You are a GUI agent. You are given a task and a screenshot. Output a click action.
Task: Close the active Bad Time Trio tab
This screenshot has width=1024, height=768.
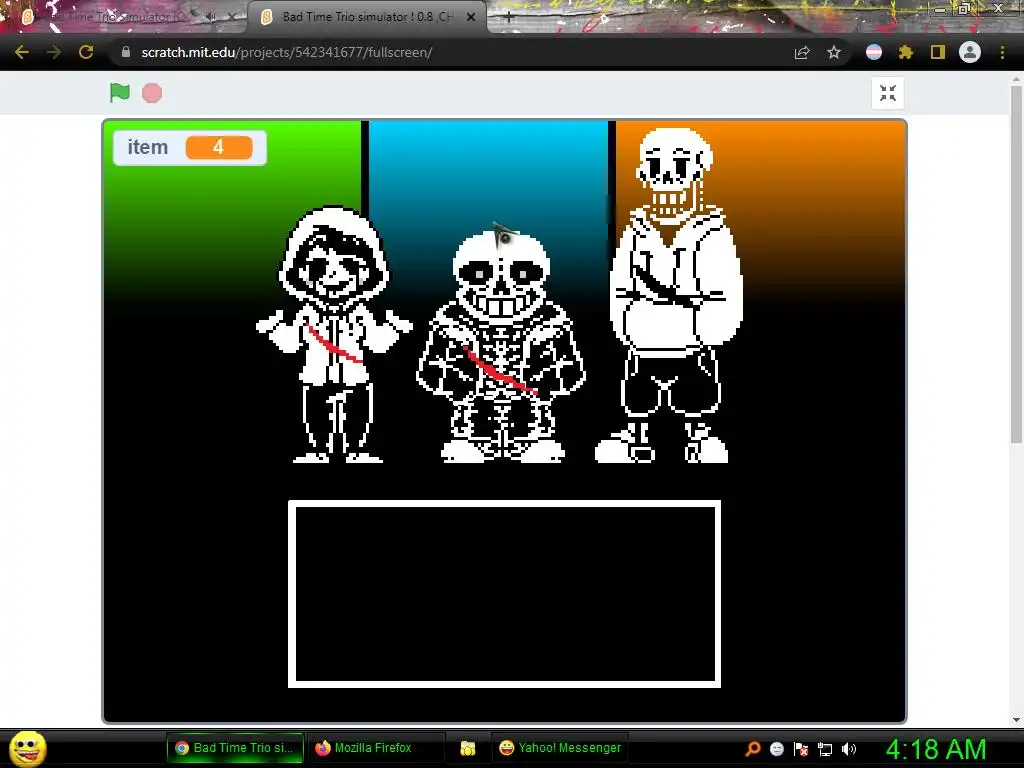pos(471,17)
